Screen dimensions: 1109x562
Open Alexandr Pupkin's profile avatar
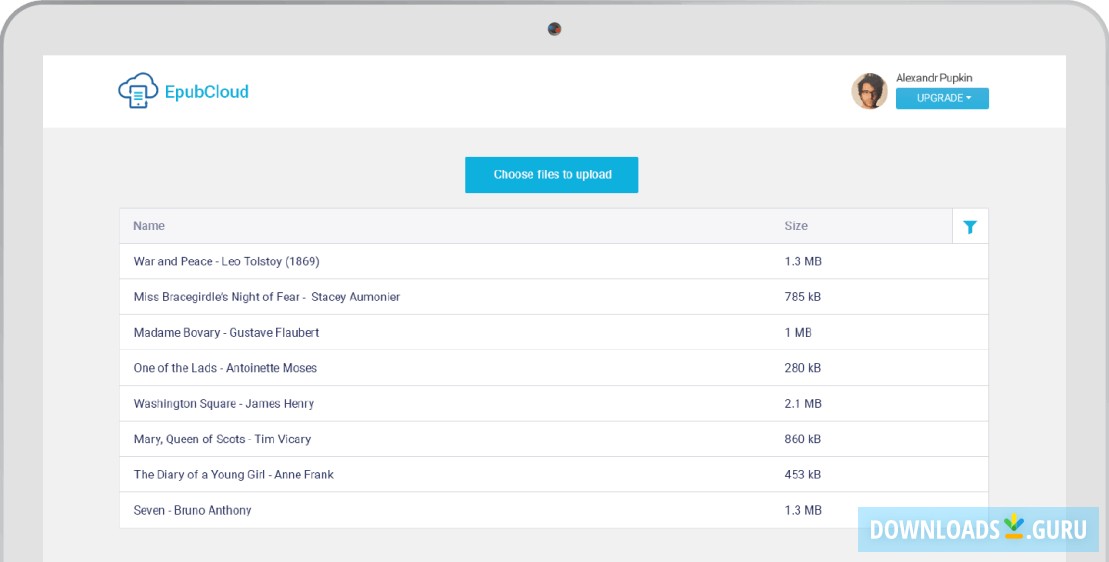coord(869,91)
